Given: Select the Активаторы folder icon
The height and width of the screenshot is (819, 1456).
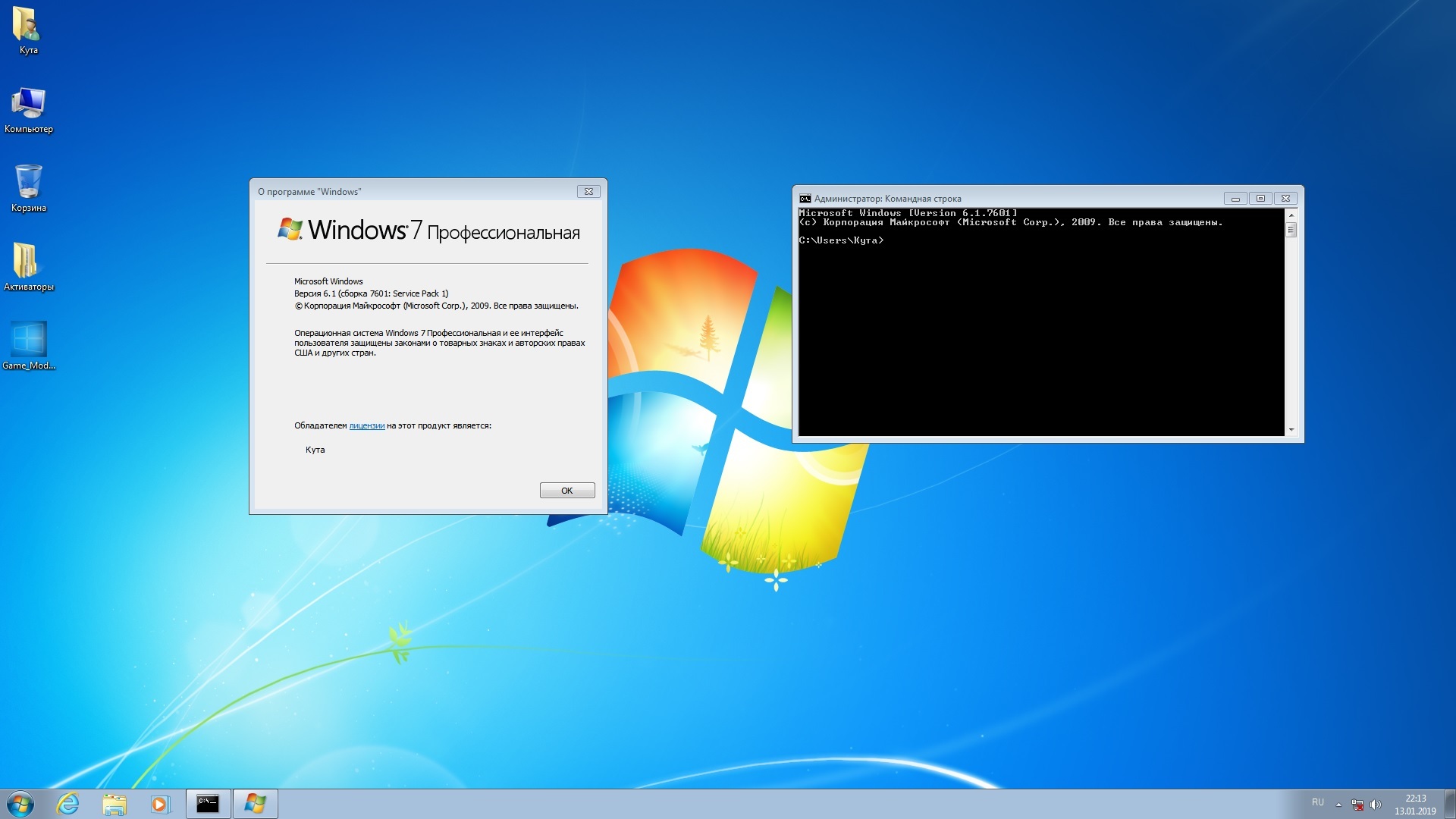Looking at the screenshot, I should (28, 268).
